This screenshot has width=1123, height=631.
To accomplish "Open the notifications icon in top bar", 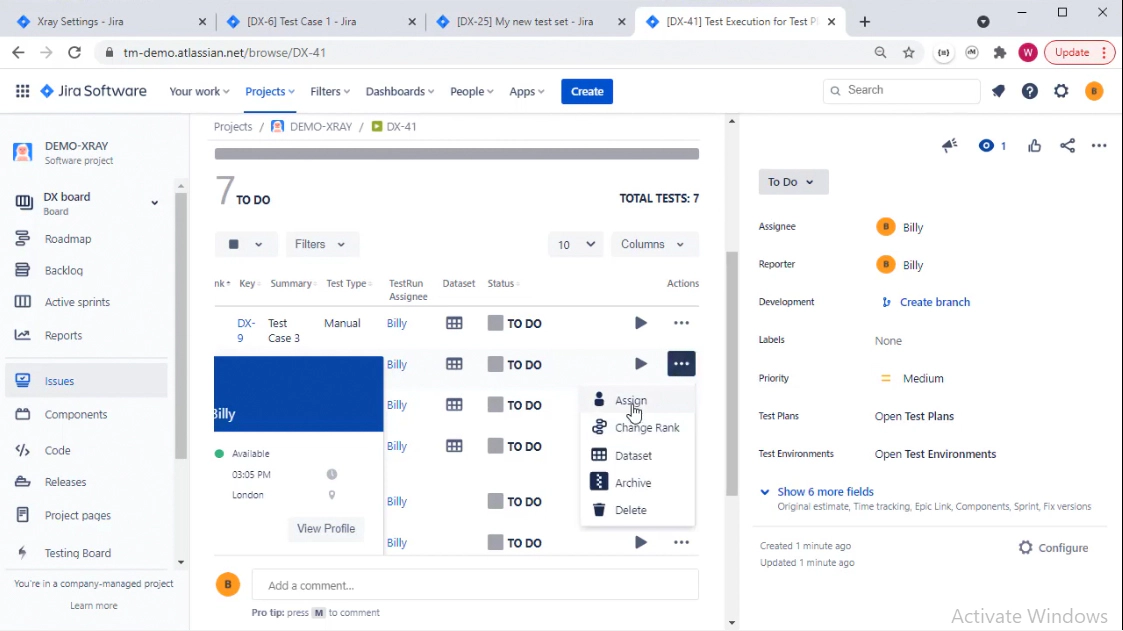I will [998, 91].
